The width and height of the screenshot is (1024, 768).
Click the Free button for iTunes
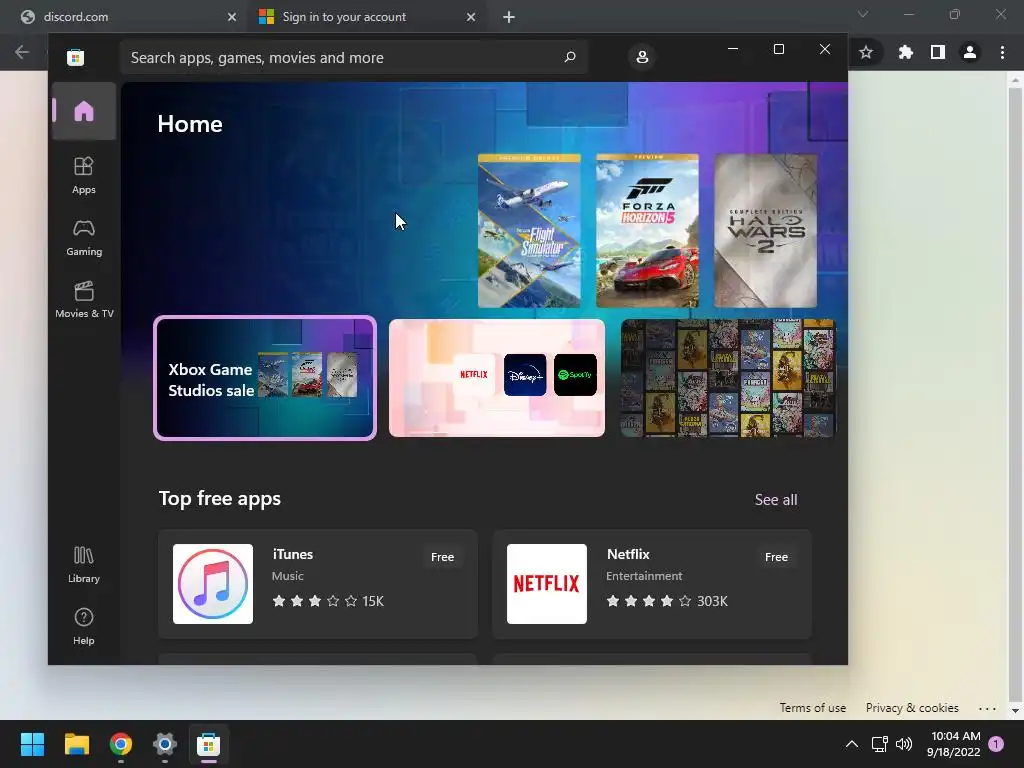click(x=442, y=557)
